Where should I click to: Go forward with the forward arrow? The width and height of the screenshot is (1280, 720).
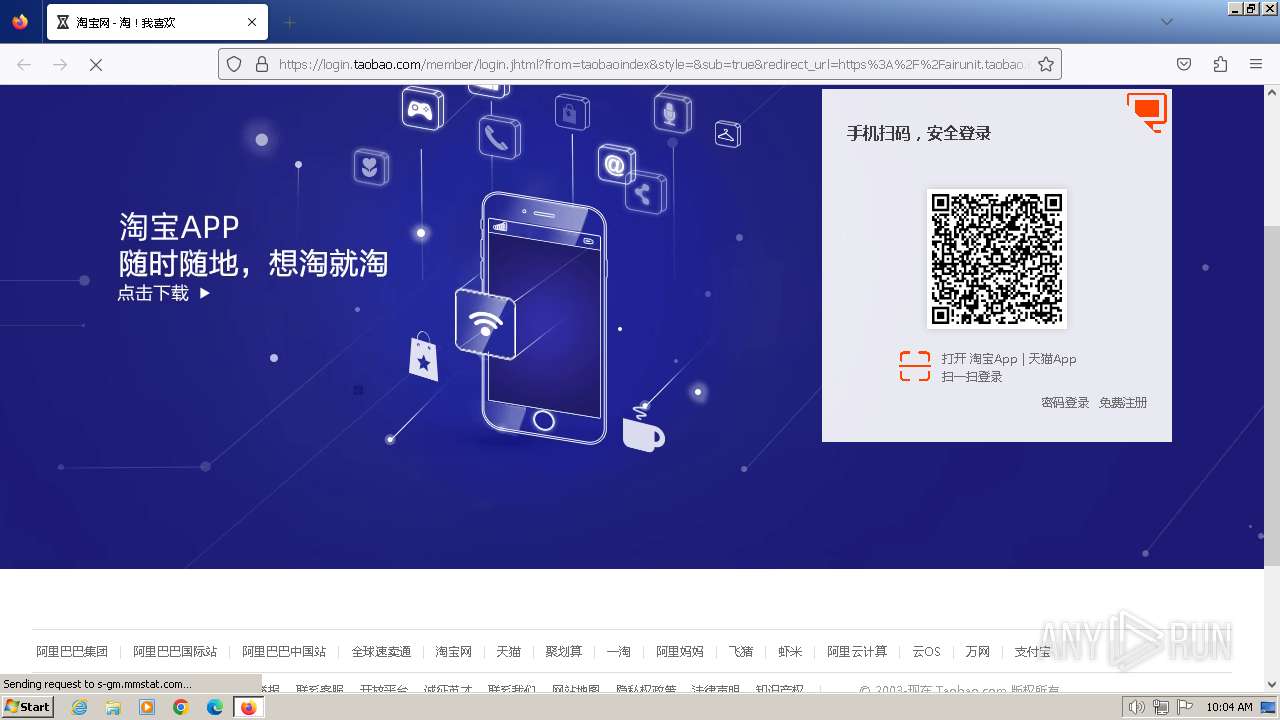click(x=60, y=64)
